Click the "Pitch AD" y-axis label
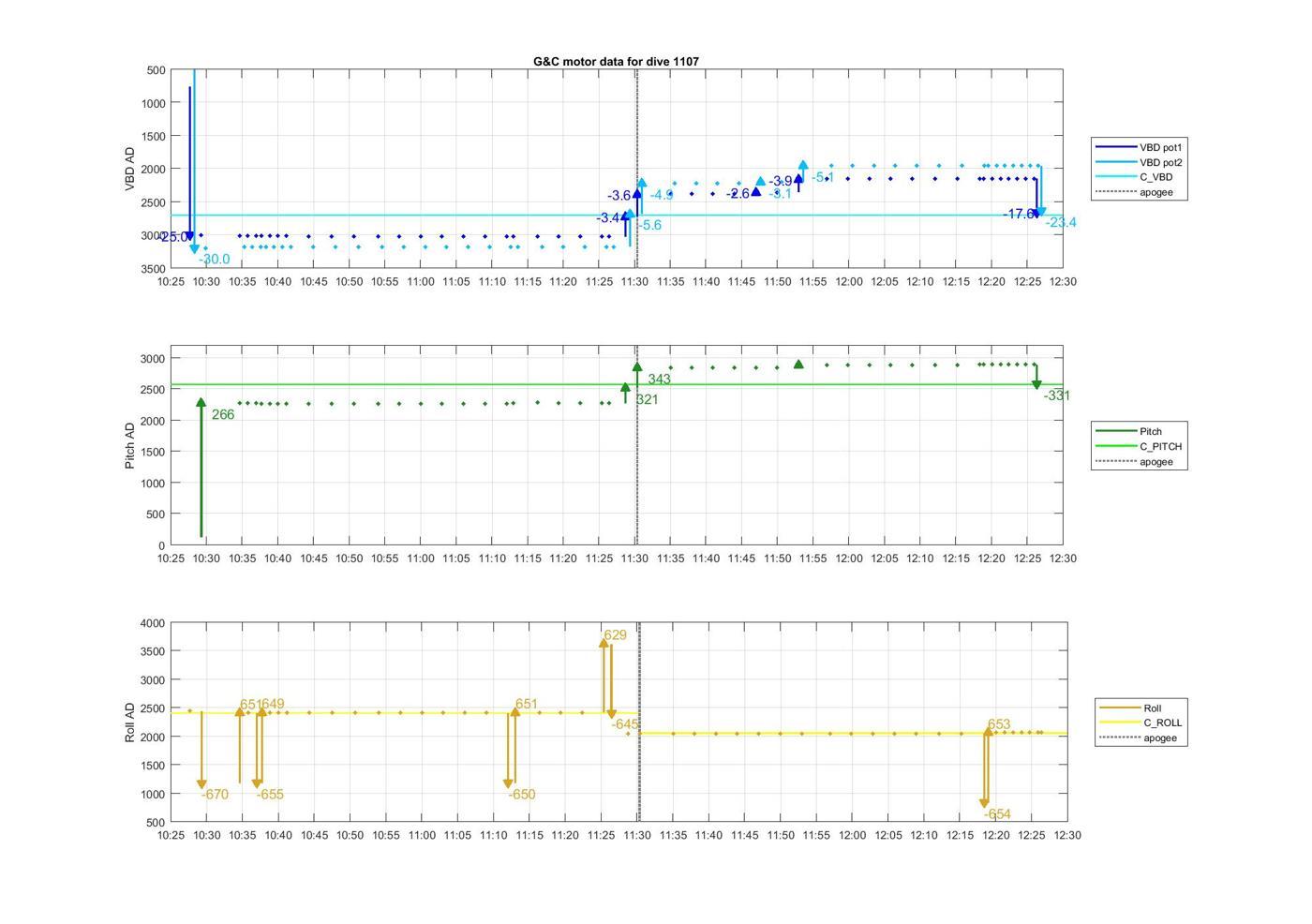The height and width of the screenshot is (924, 1312). click(129, 445)
